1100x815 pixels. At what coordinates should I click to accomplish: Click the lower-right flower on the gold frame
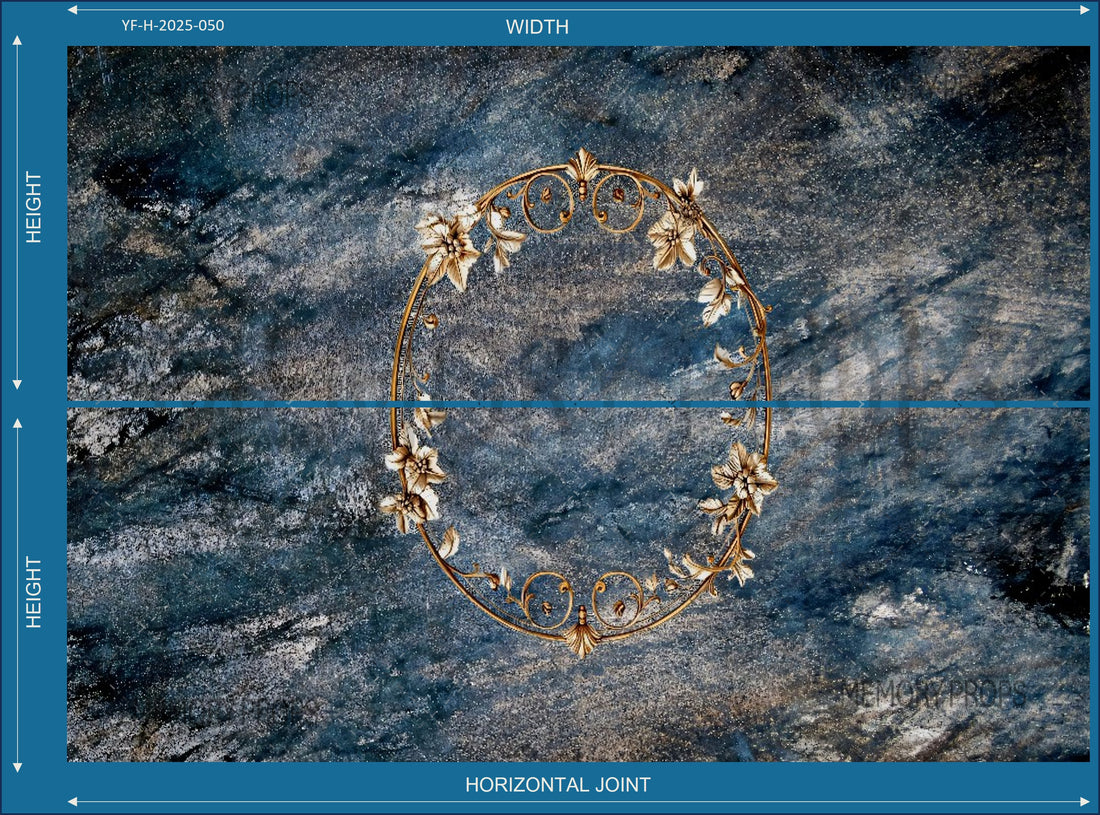point(742,479)
